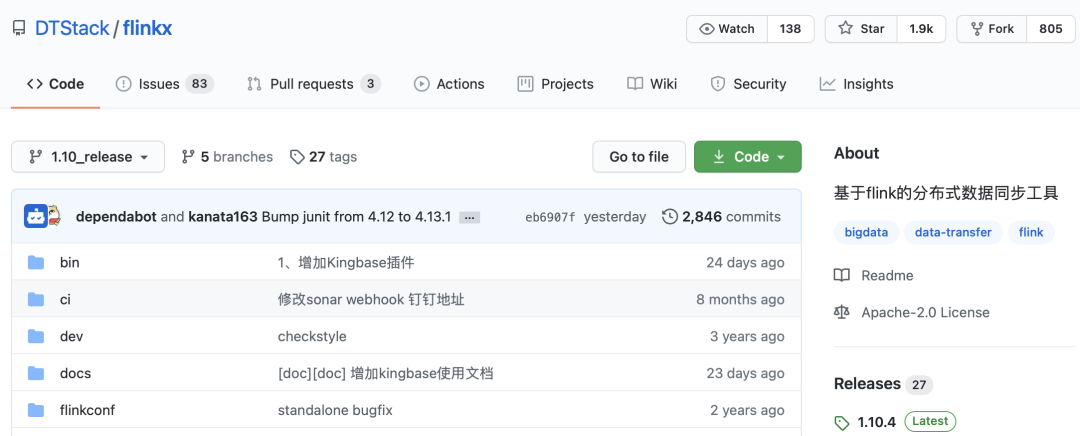Open the Pull requests tab
Viewport: 1080px width, 436px height.
(313, 84)
